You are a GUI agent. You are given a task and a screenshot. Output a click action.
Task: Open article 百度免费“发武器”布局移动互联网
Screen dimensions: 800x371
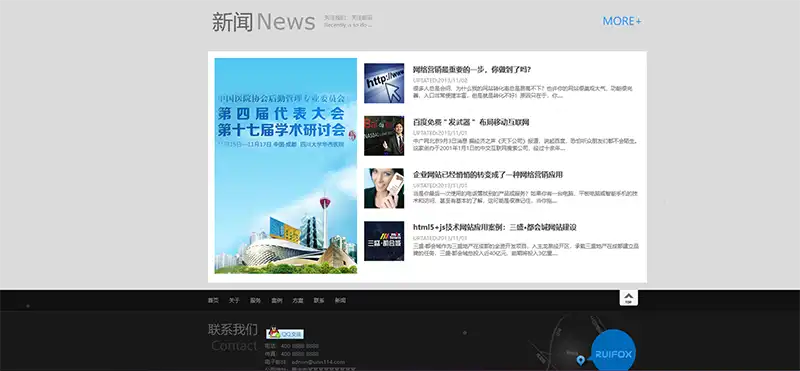tap(471, 122)
